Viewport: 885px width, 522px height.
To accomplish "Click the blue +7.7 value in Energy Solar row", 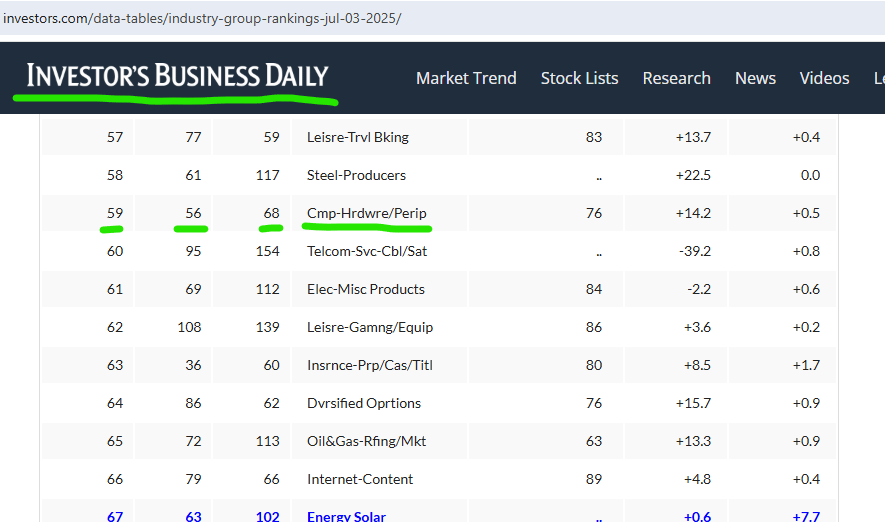I will (806, 516).
